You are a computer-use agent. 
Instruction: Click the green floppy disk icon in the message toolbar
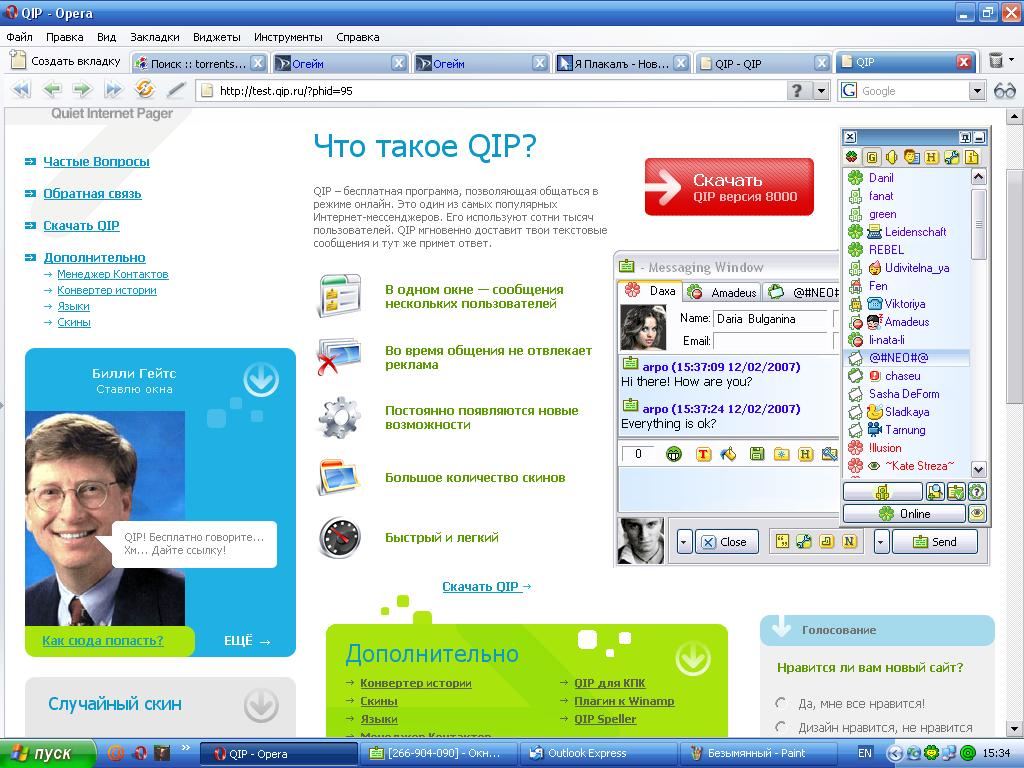tap(756, 454)
